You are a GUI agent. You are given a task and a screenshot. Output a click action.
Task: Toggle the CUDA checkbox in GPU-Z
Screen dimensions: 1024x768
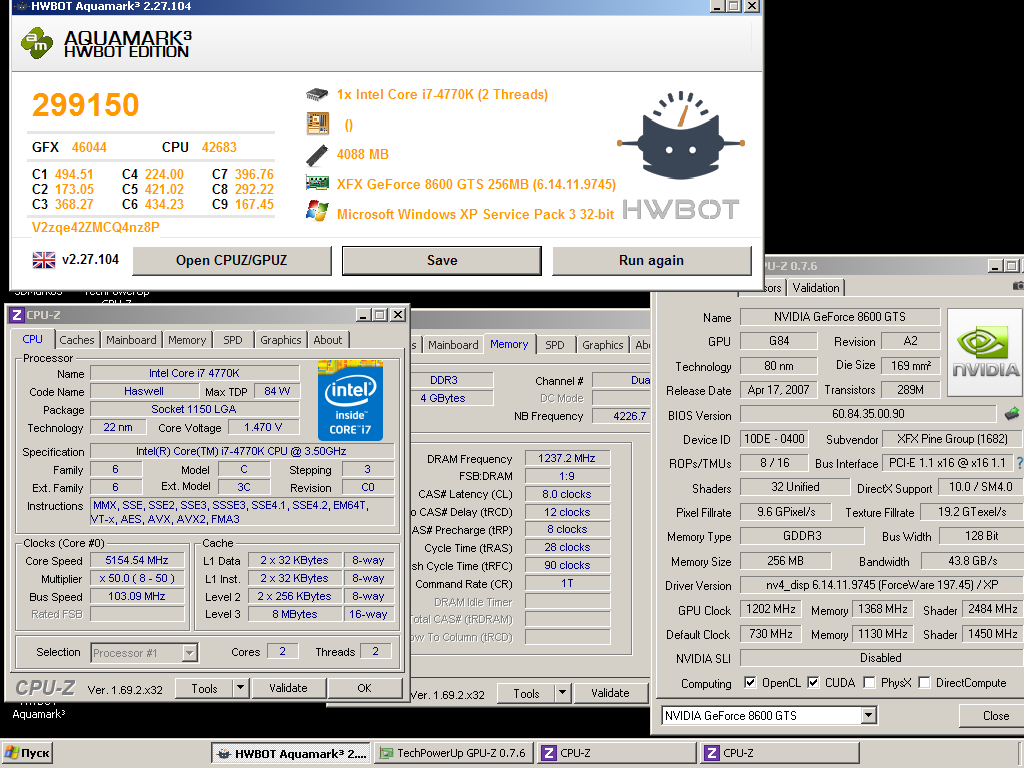[x=813, y=682]
